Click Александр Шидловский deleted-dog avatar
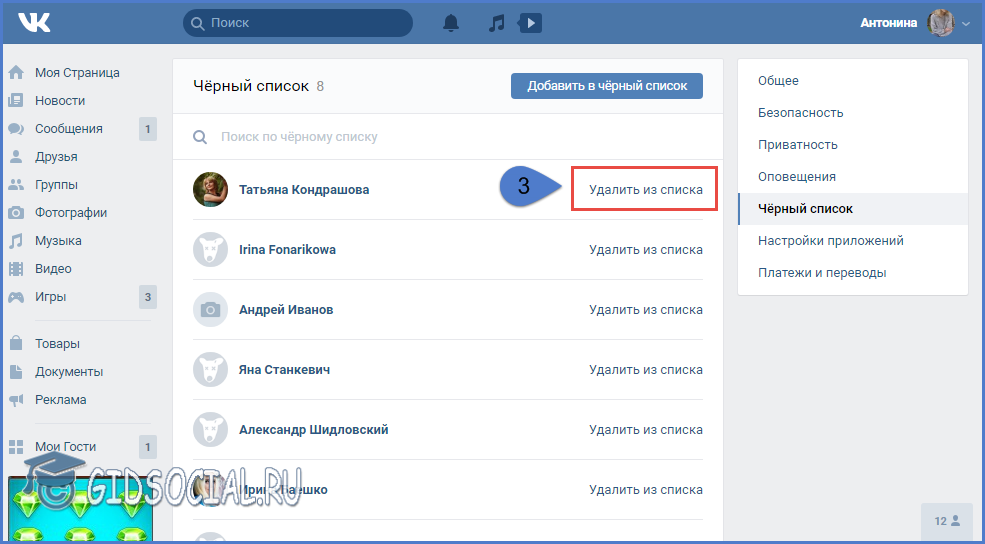This screenshot has width=985, height=544. (x=210, y=430)
